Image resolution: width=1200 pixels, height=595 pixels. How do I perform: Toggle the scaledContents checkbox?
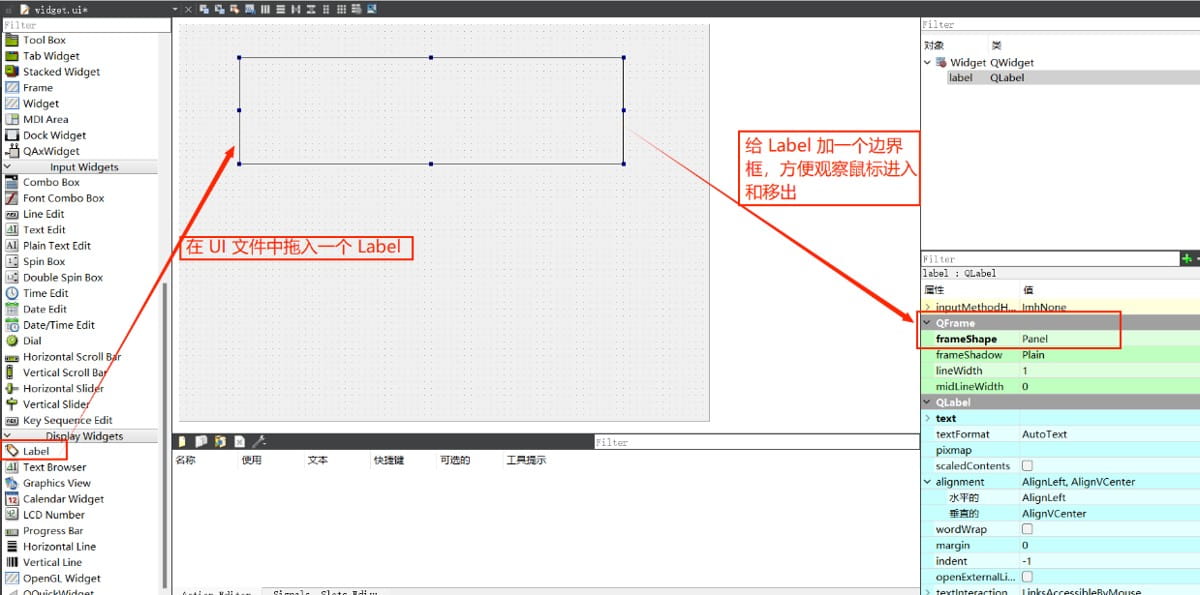(x=1027, y=466)
